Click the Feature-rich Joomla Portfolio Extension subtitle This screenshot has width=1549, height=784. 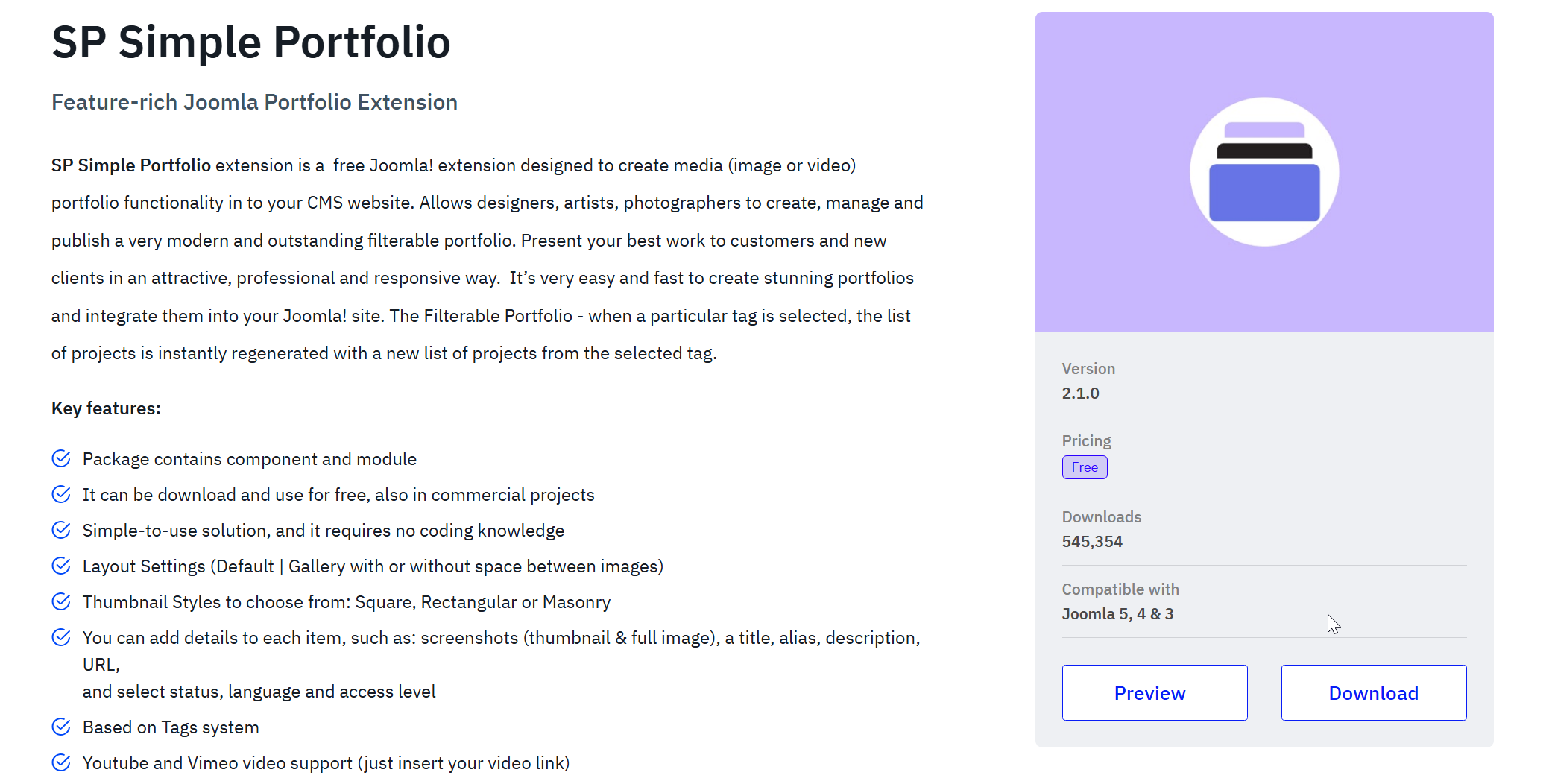click(254, 102)
